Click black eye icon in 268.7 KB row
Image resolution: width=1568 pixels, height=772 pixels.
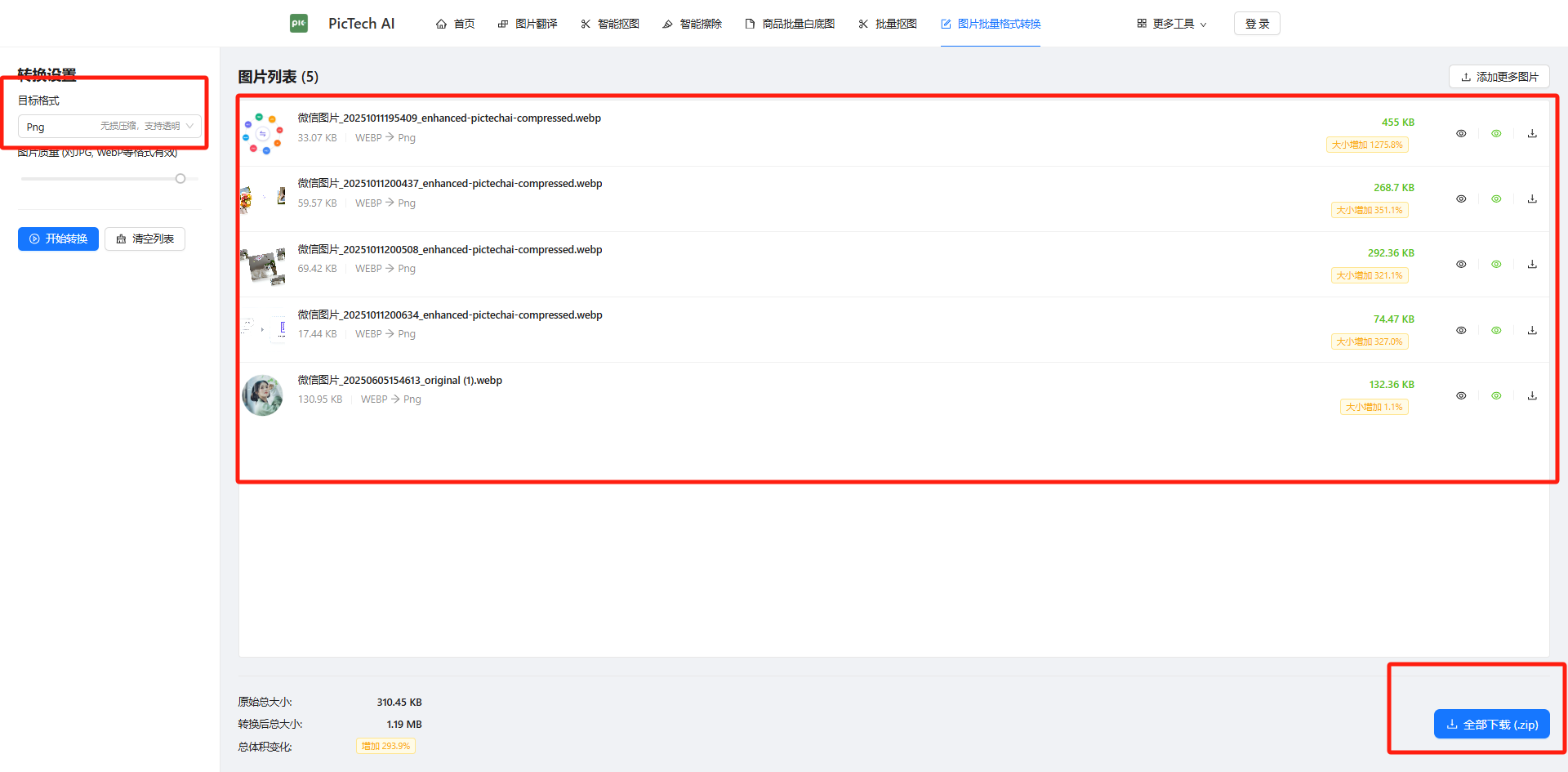pyautogui.click(x=1461, y=199)
